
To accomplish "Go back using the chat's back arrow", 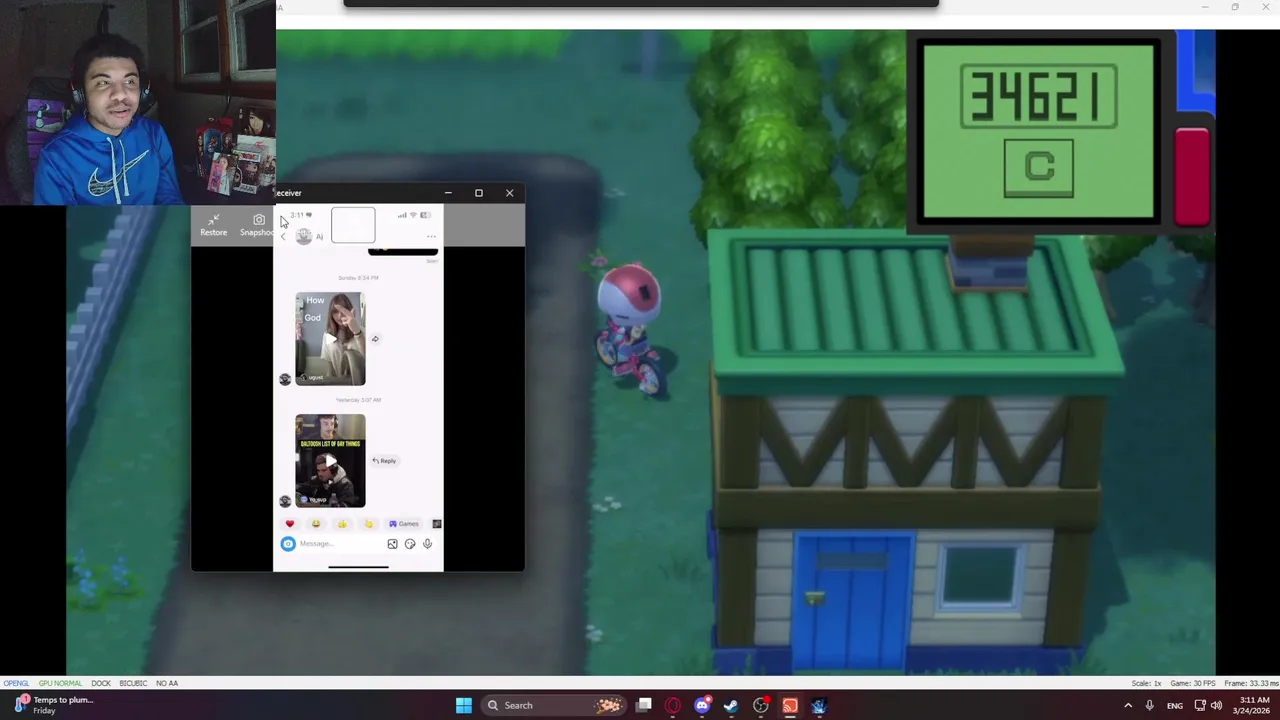I will [x=283, y=236].
